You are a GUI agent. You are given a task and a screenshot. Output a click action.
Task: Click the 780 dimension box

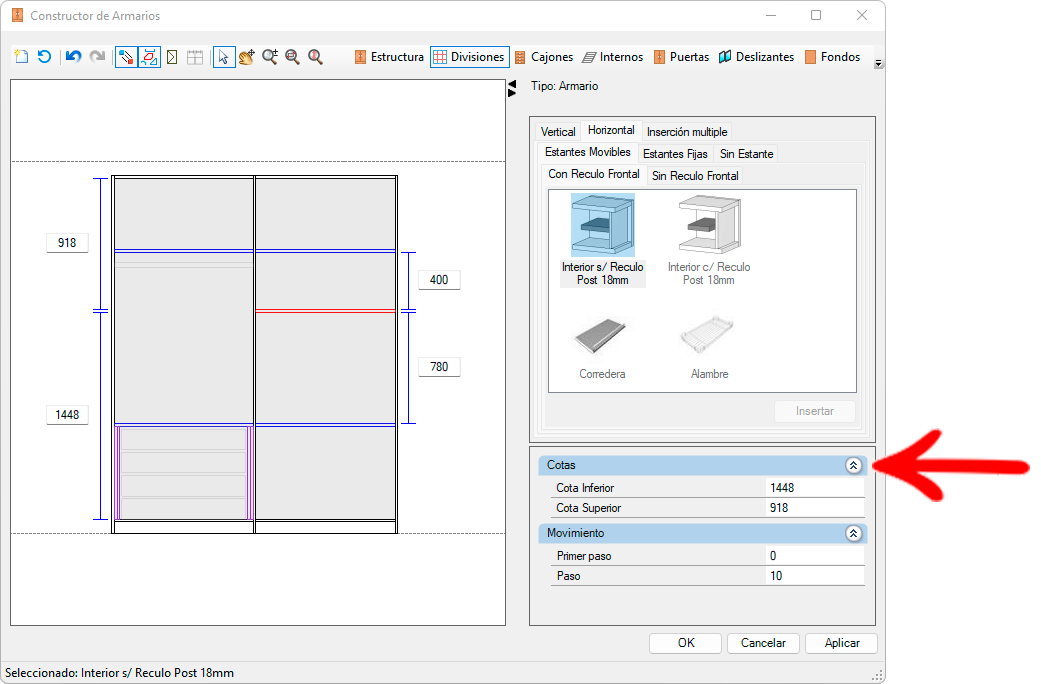[439, 367]
